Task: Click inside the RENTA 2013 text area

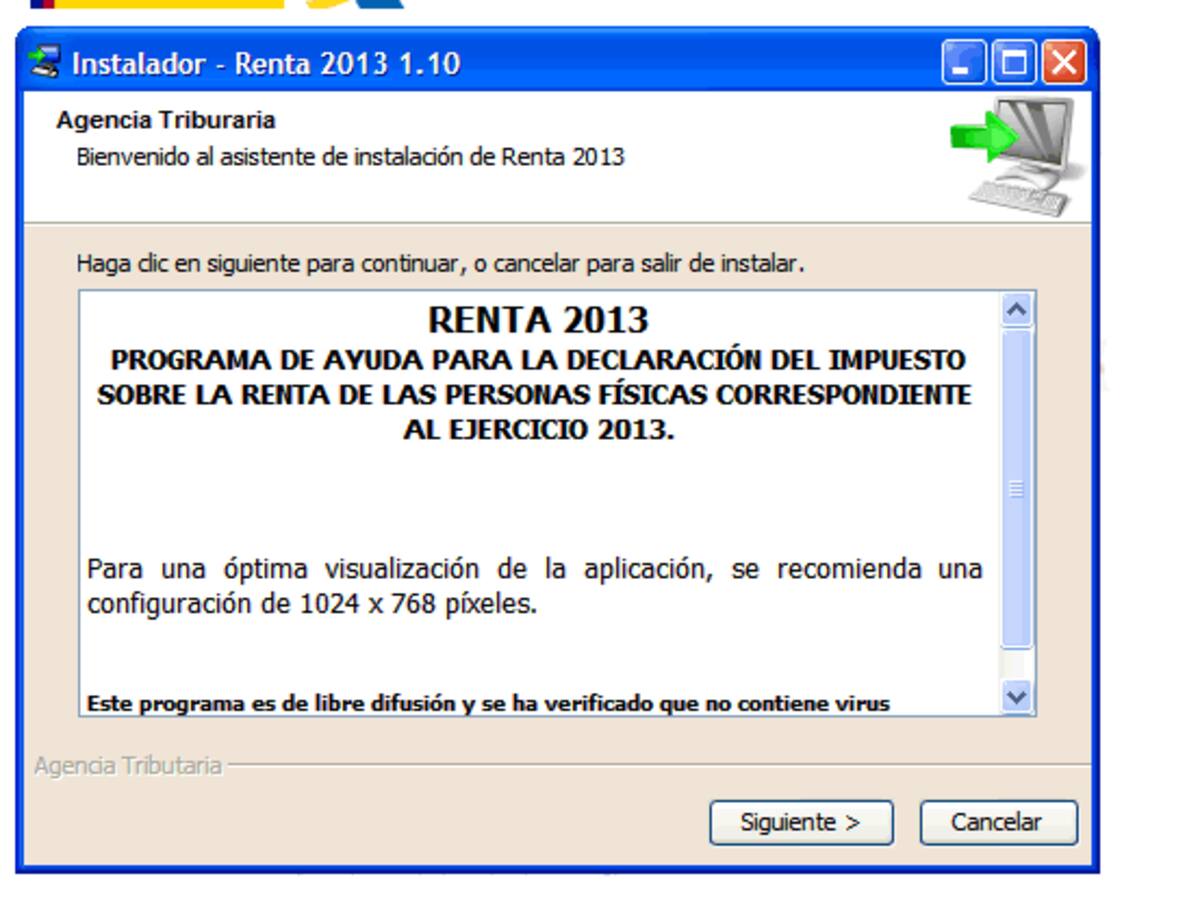Action: (x=540, y=500)
